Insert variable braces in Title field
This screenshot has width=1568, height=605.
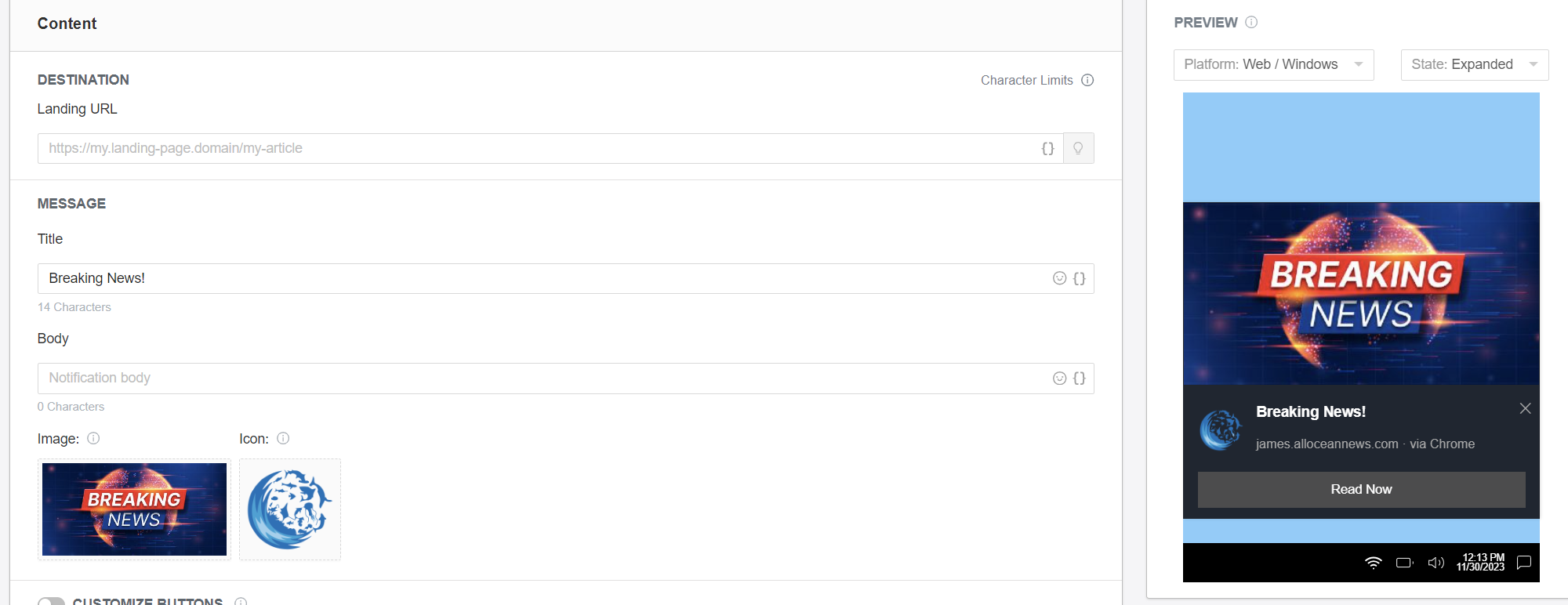tap(1080, 278)
